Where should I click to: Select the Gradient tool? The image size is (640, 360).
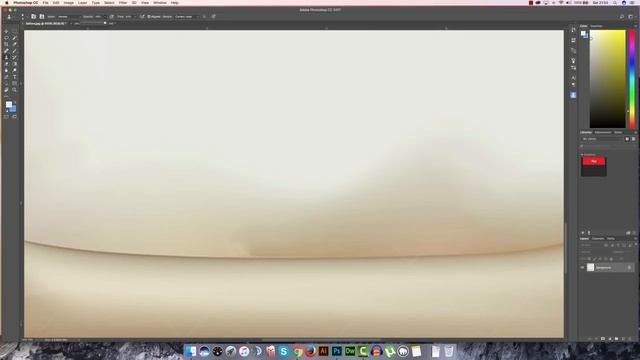click(14, 64)
